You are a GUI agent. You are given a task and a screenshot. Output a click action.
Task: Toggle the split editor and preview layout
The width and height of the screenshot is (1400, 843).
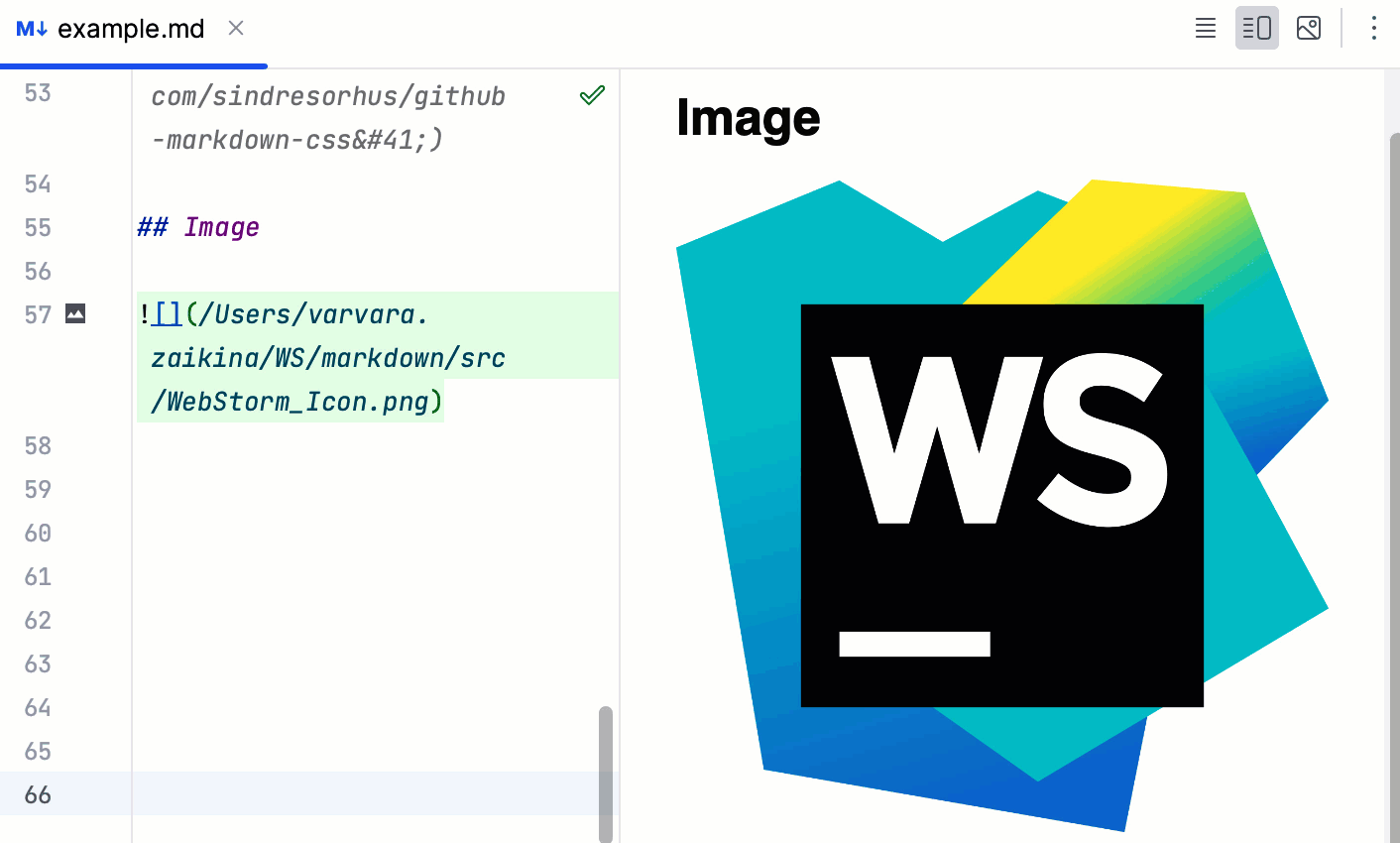(1256, 28)
